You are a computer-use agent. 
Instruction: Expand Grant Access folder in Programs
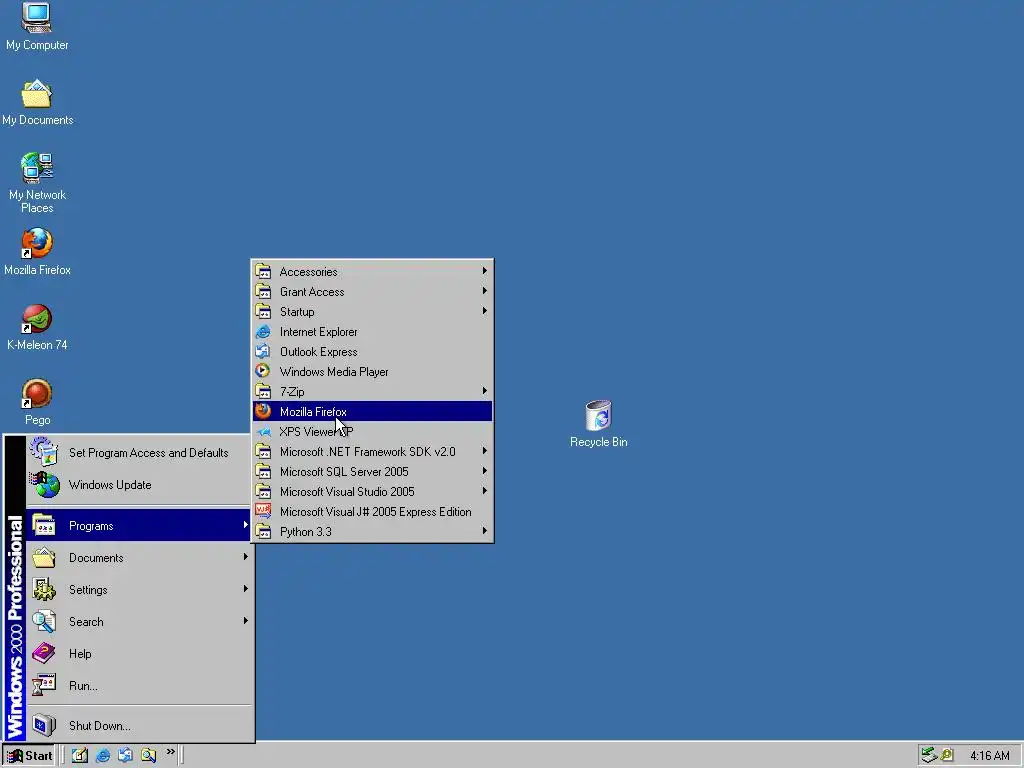click(x=372, y=291)
